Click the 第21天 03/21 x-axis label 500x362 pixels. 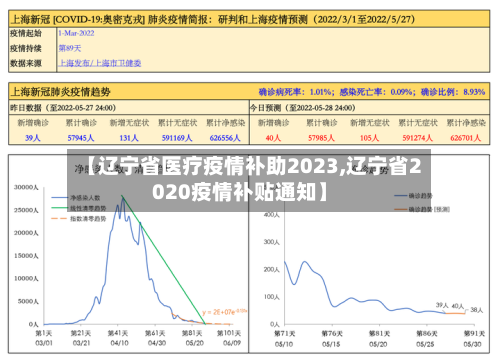[81, 338]
